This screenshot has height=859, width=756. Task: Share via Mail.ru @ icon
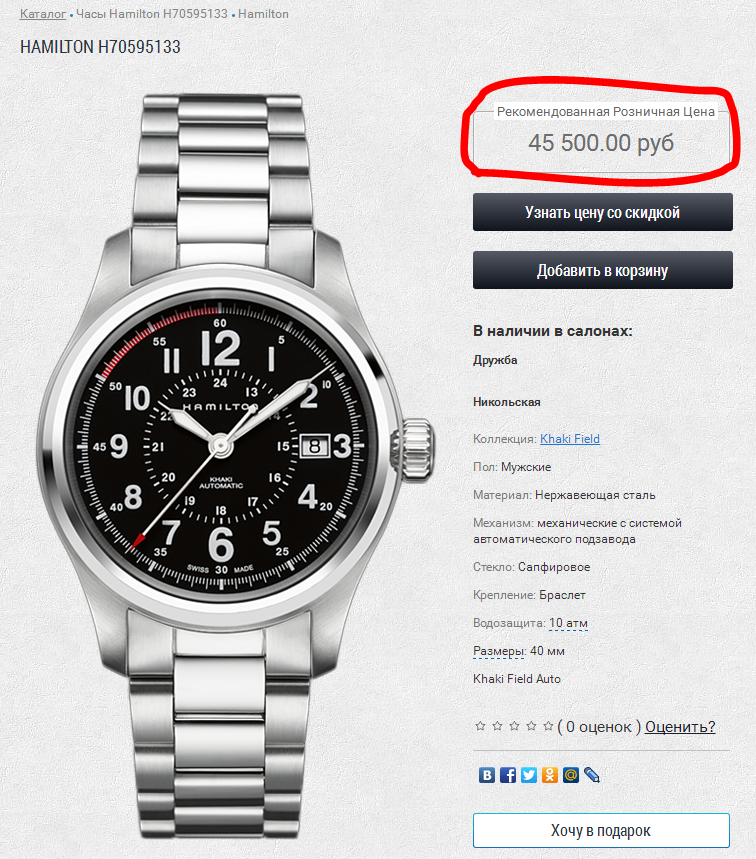click(x=571, y=775)
